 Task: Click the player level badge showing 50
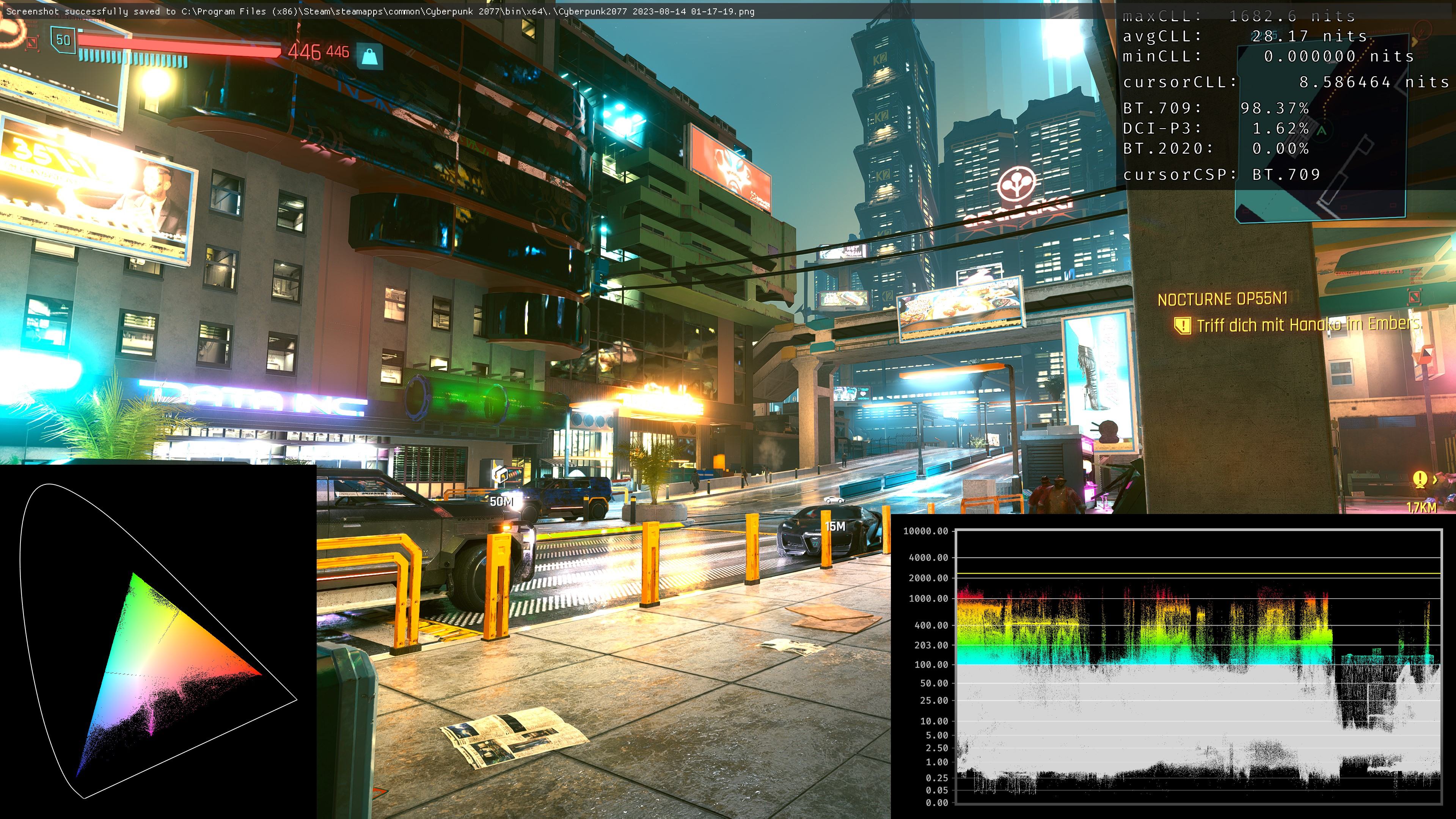[63, 40]
